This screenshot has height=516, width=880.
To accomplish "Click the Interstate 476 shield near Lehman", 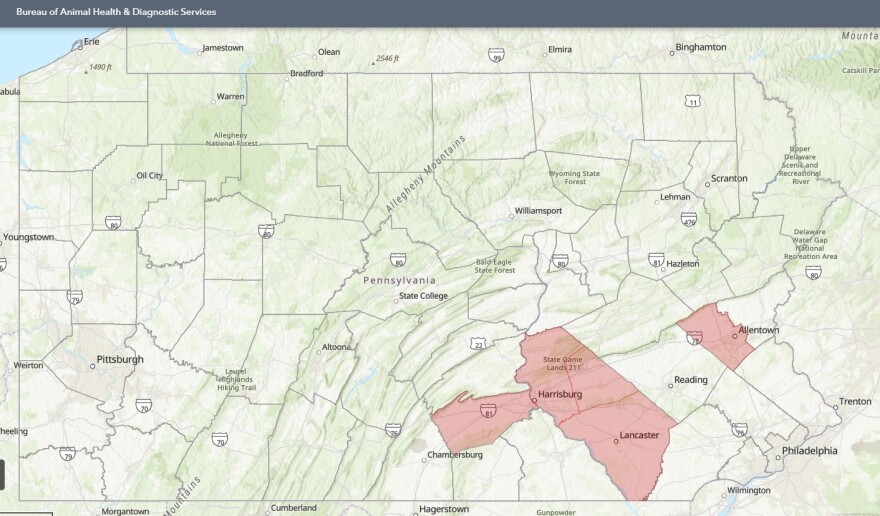I will tap(688, 221).
